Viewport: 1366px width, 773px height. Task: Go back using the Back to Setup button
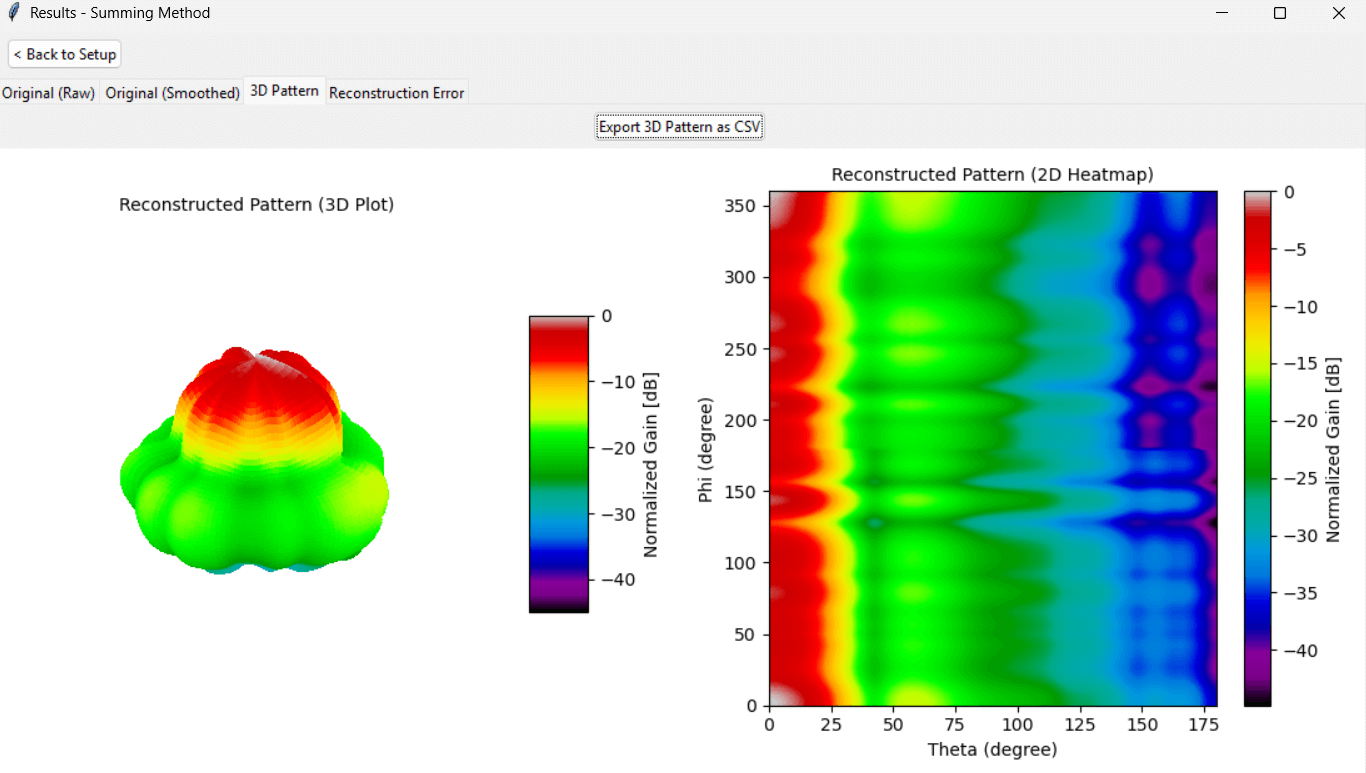65,54
